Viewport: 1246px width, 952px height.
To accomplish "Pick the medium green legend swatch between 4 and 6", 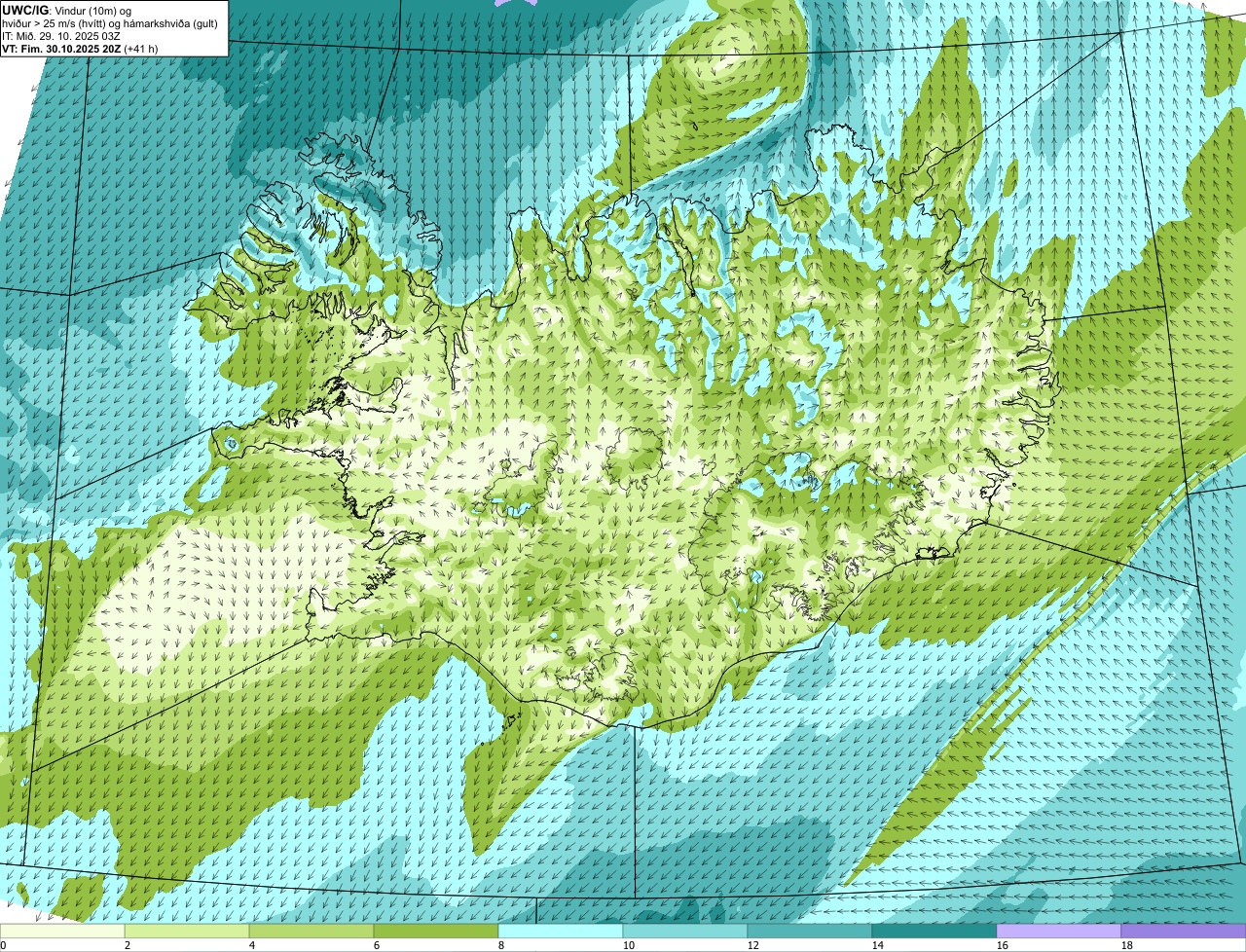I will tap(311, 932).
